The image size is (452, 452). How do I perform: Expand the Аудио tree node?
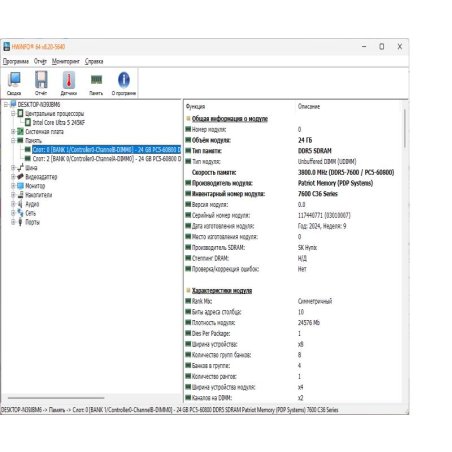tap(13, 204)
